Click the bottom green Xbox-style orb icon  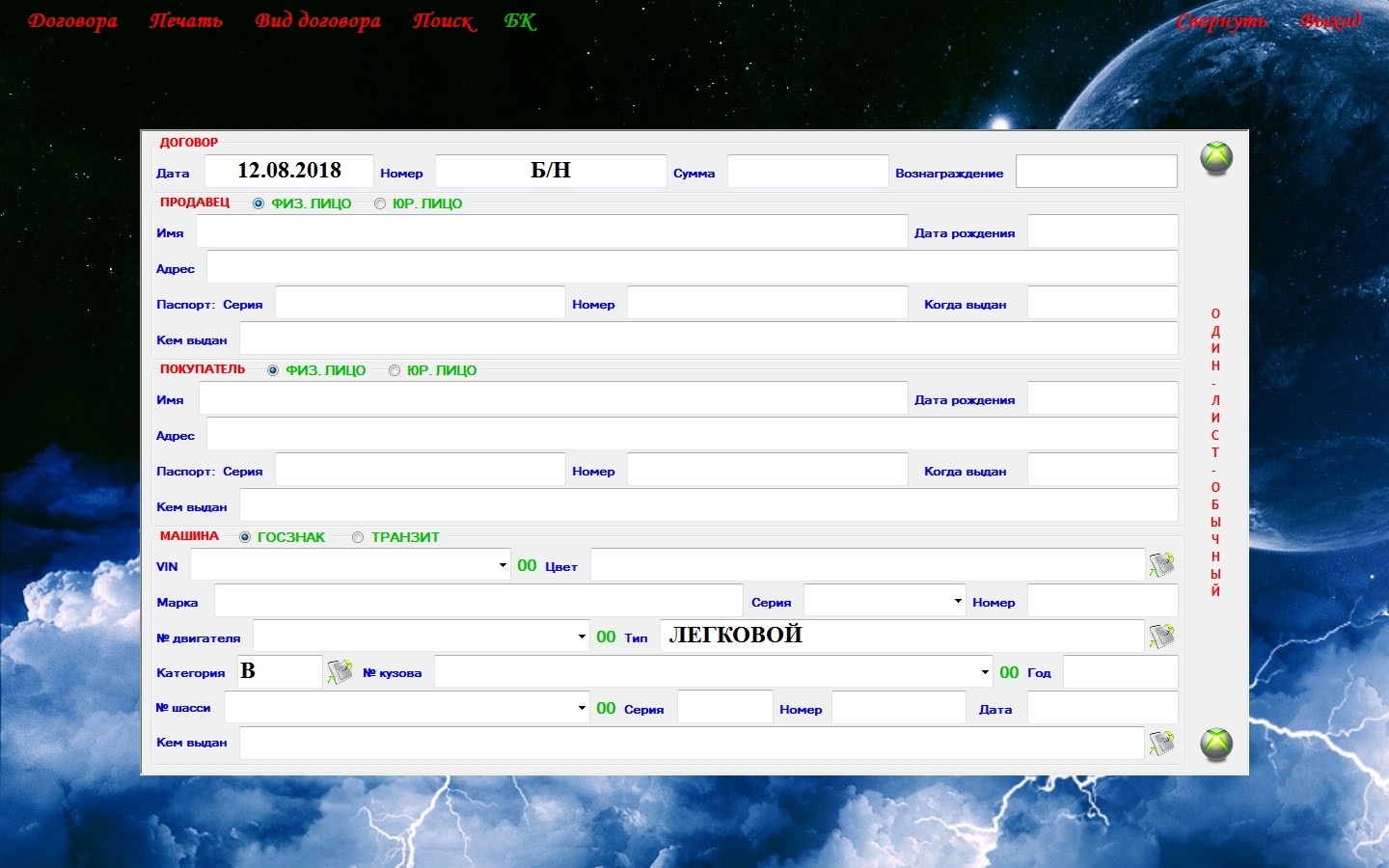point(1216,744)
